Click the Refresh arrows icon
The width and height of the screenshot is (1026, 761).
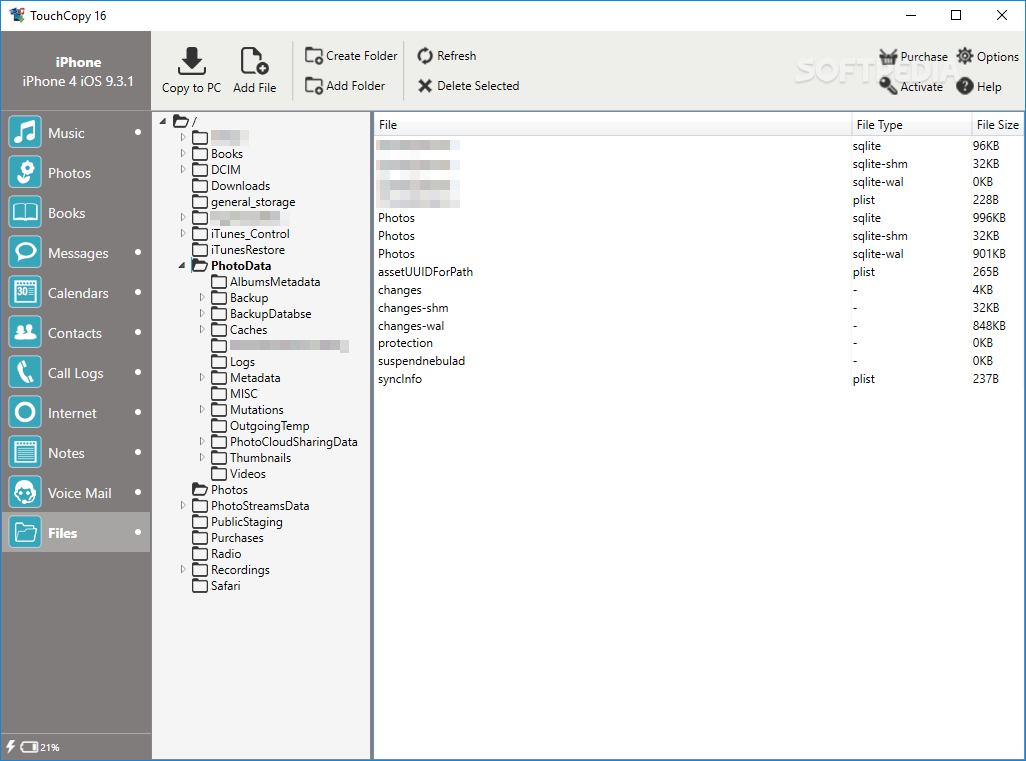tap(425, 56)
